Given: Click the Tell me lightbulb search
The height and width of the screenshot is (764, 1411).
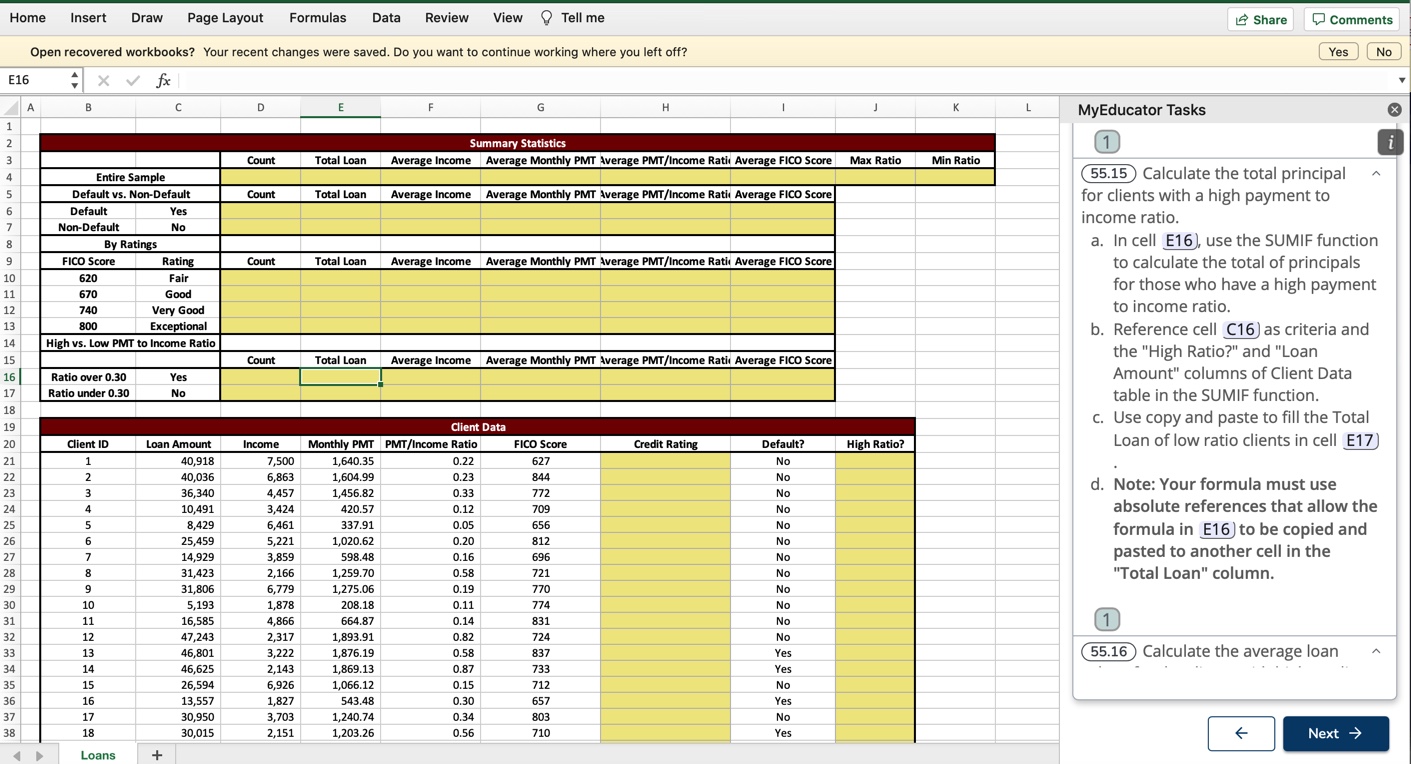Looking at the screenshot, I should (572, 18).
